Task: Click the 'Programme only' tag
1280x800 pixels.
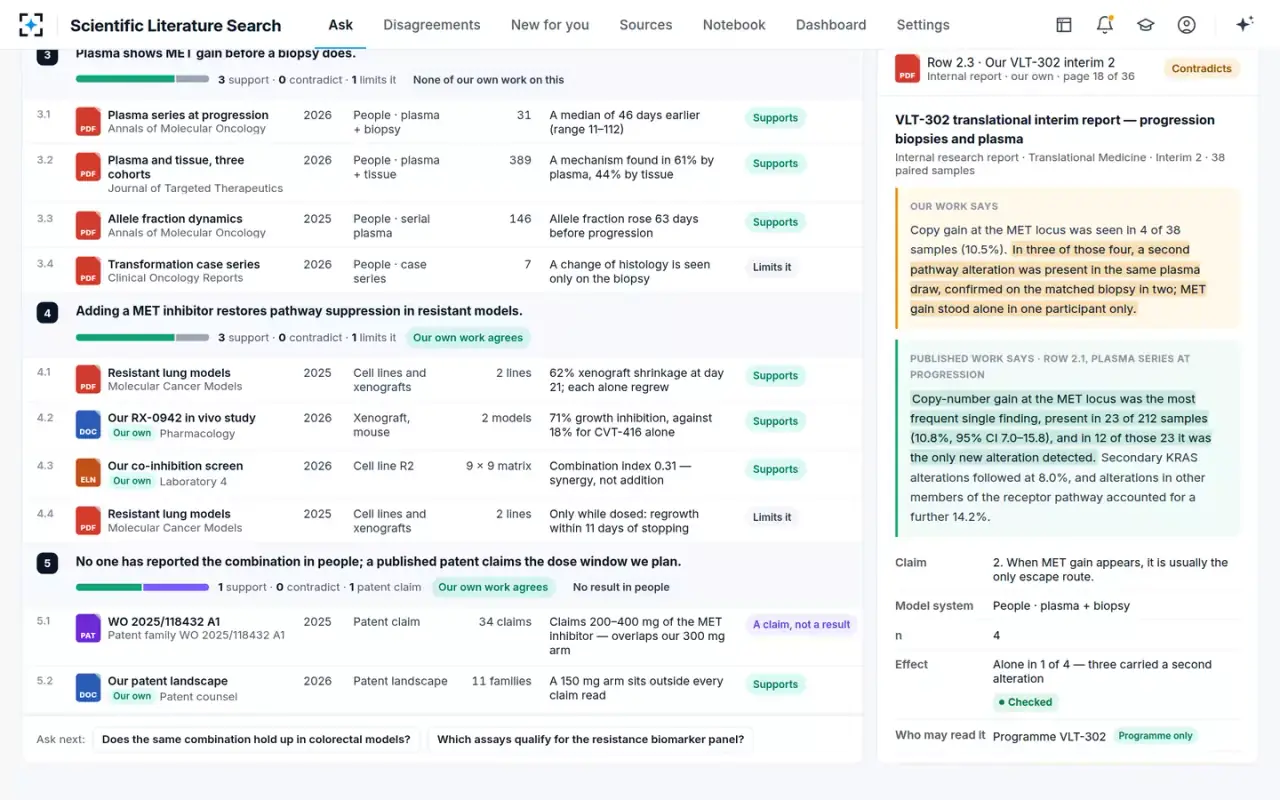Action: [1155, 736]
